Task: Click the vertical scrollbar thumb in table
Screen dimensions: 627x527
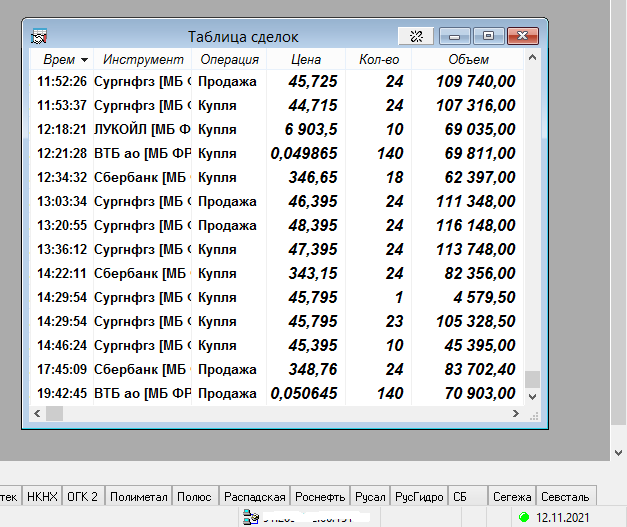Action: click(532, 379)
